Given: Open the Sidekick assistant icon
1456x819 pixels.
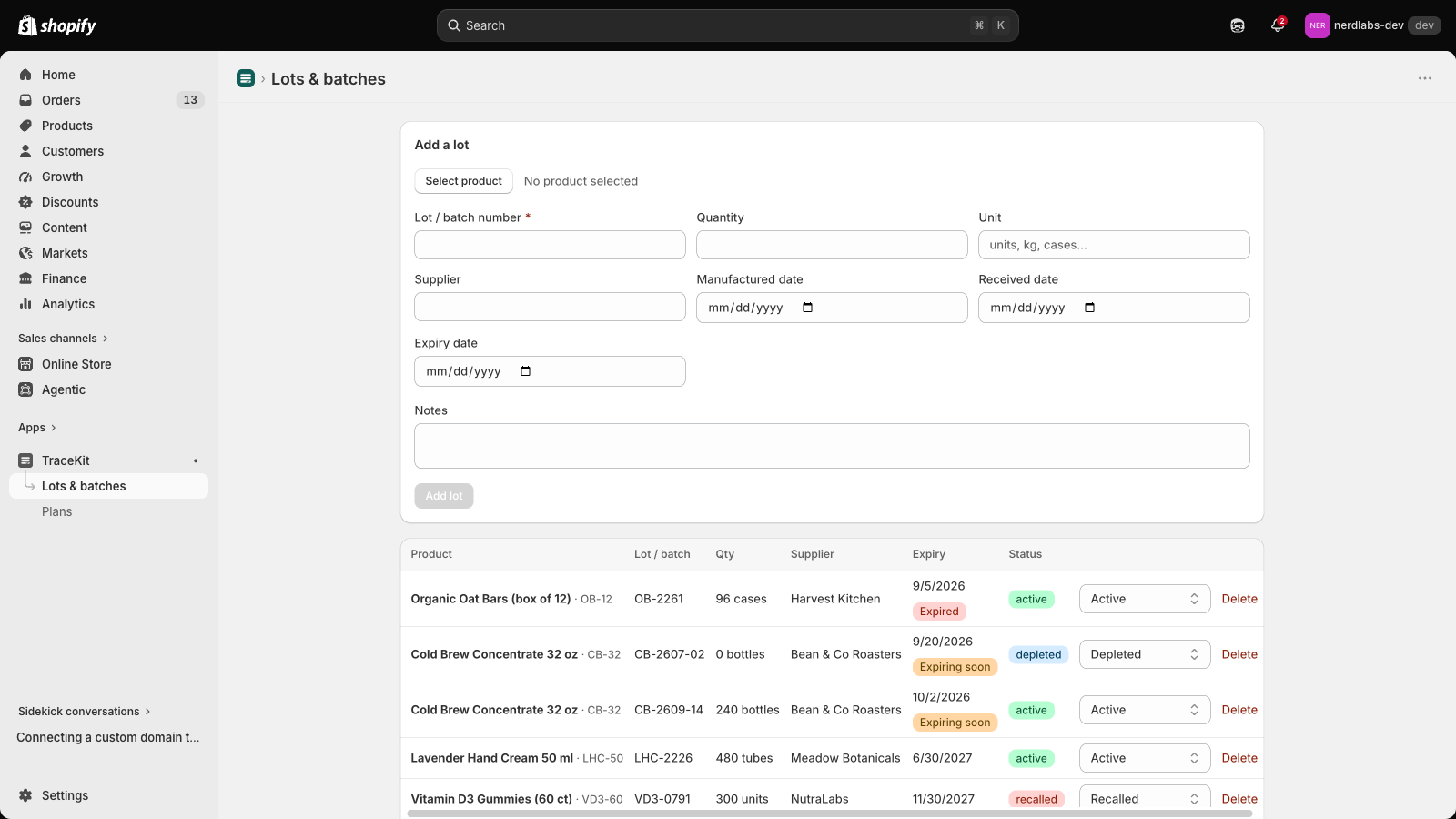Looking at the screenshot, I should point(1238,25).
